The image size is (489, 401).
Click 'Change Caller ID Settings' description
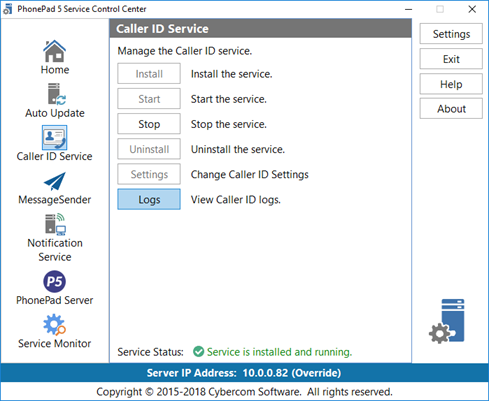click(250, 174)
